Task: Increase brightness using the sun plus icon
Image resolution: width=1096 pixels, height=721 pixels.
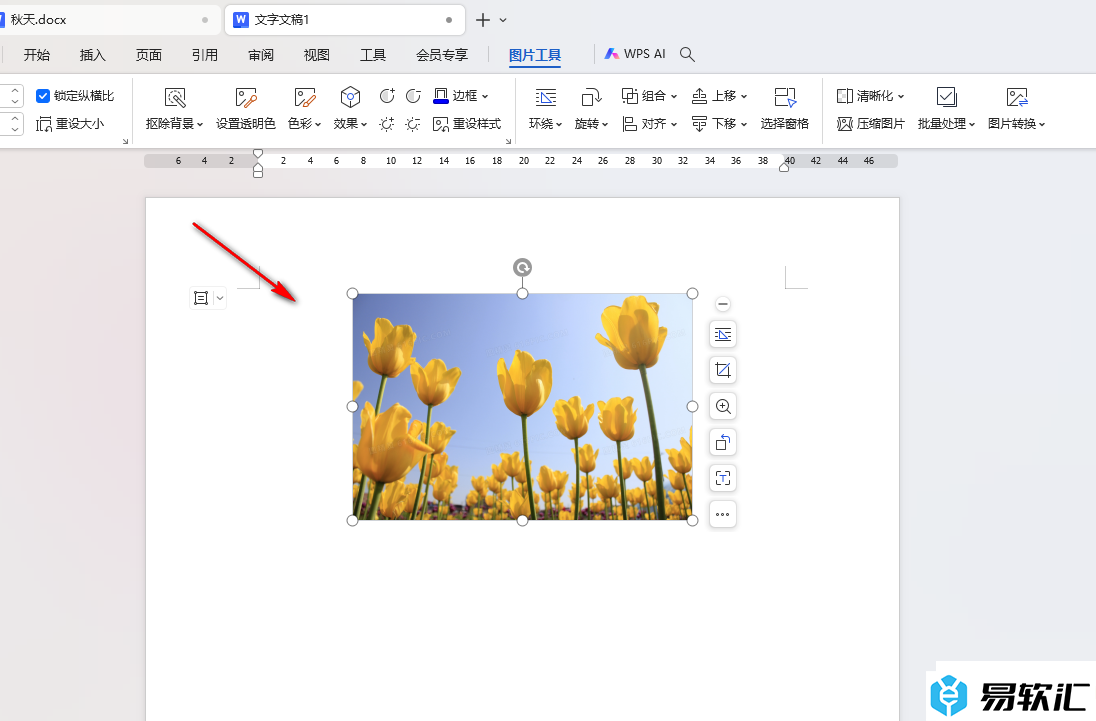Action: pyautogui.click(x=387, y=124)
